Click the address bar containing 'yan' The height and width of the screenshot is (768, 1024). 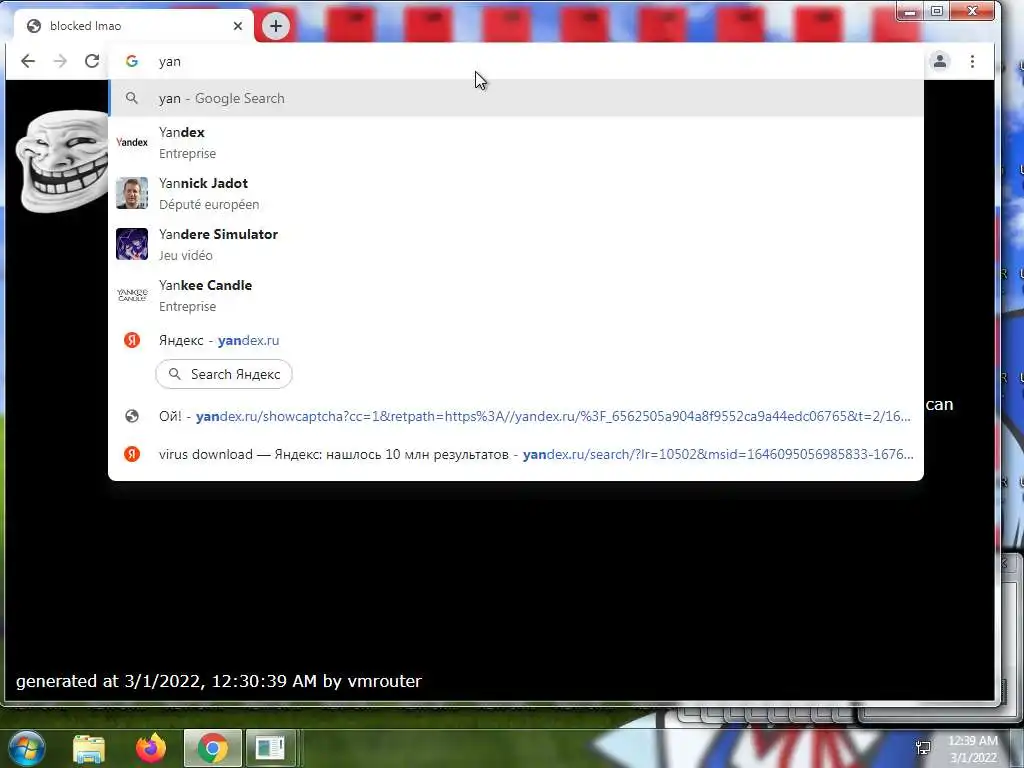coord(516,61)
